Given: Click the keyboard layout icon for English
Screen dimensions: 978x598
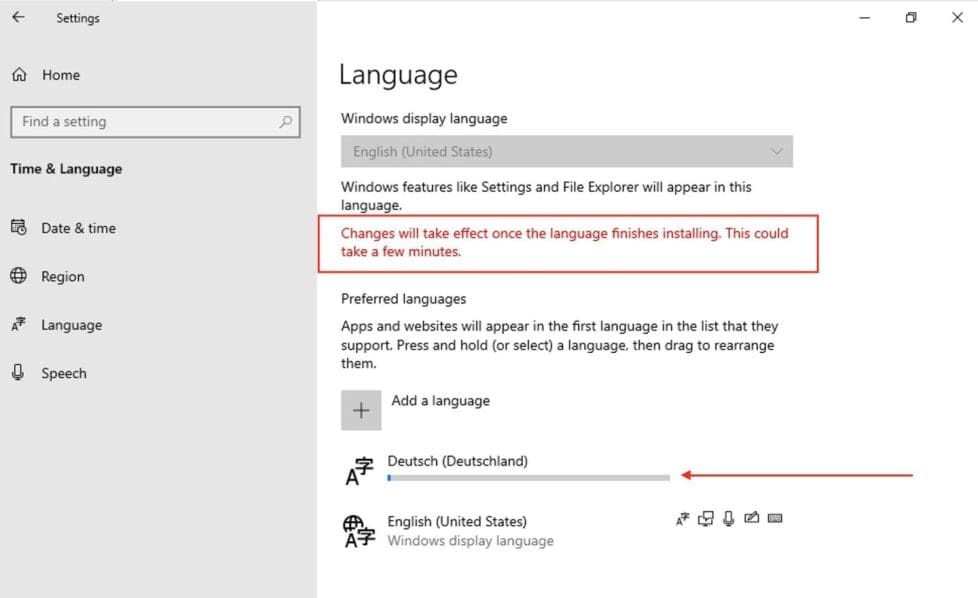Looking at the screenshot, I should coord(775,518).
